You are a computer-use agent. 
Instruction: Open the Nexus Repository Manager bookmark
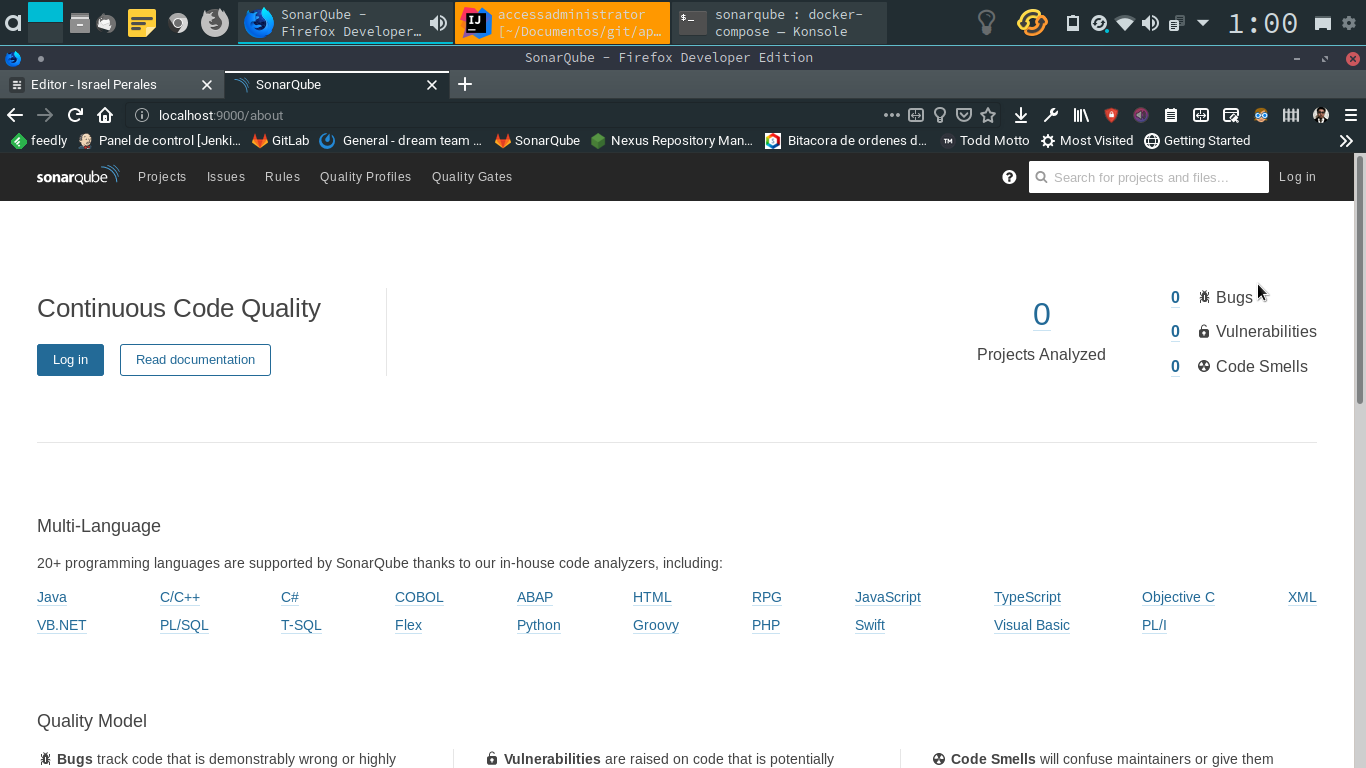point(671,141)
